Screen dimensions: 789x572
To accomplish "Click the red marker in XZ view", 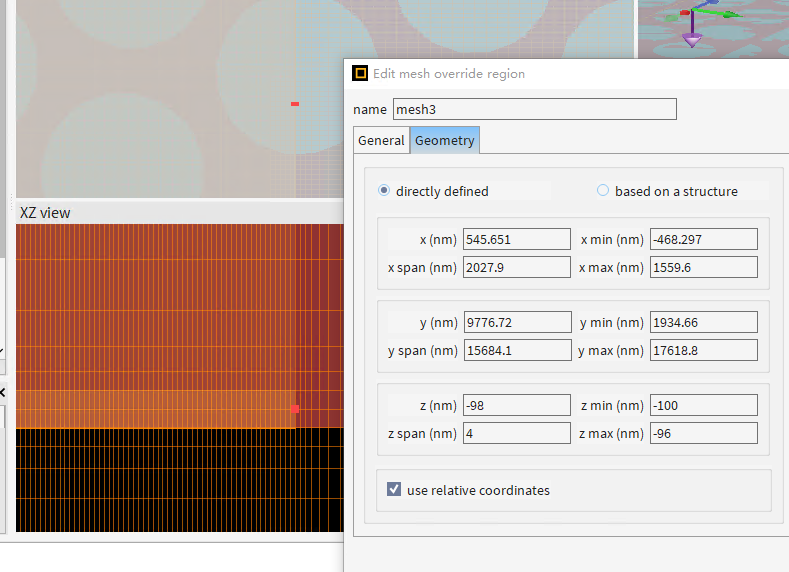I will click(295, 409).
